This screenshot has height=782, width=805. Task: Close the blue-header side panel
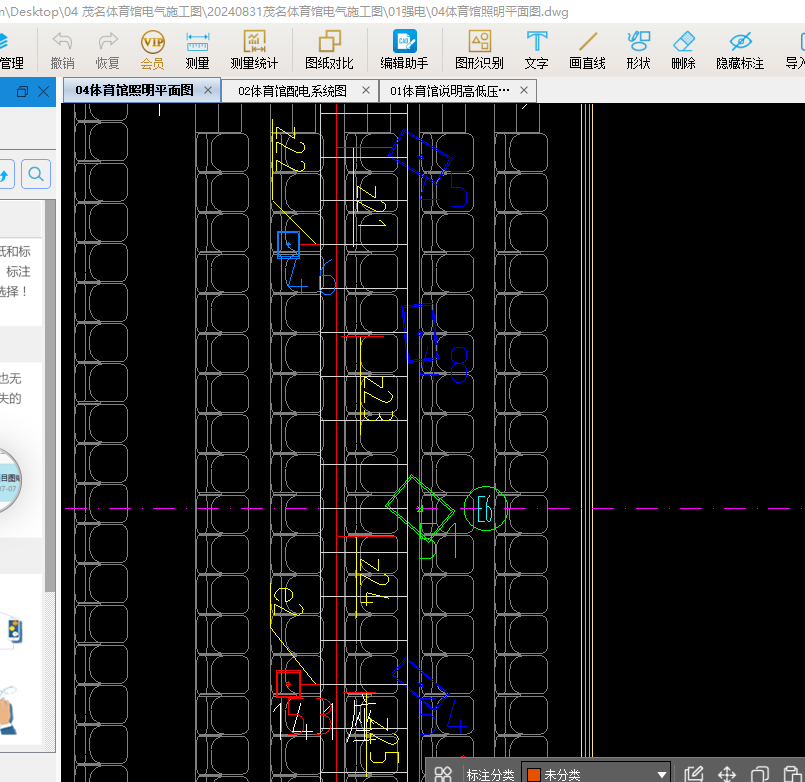click(44, 92)
